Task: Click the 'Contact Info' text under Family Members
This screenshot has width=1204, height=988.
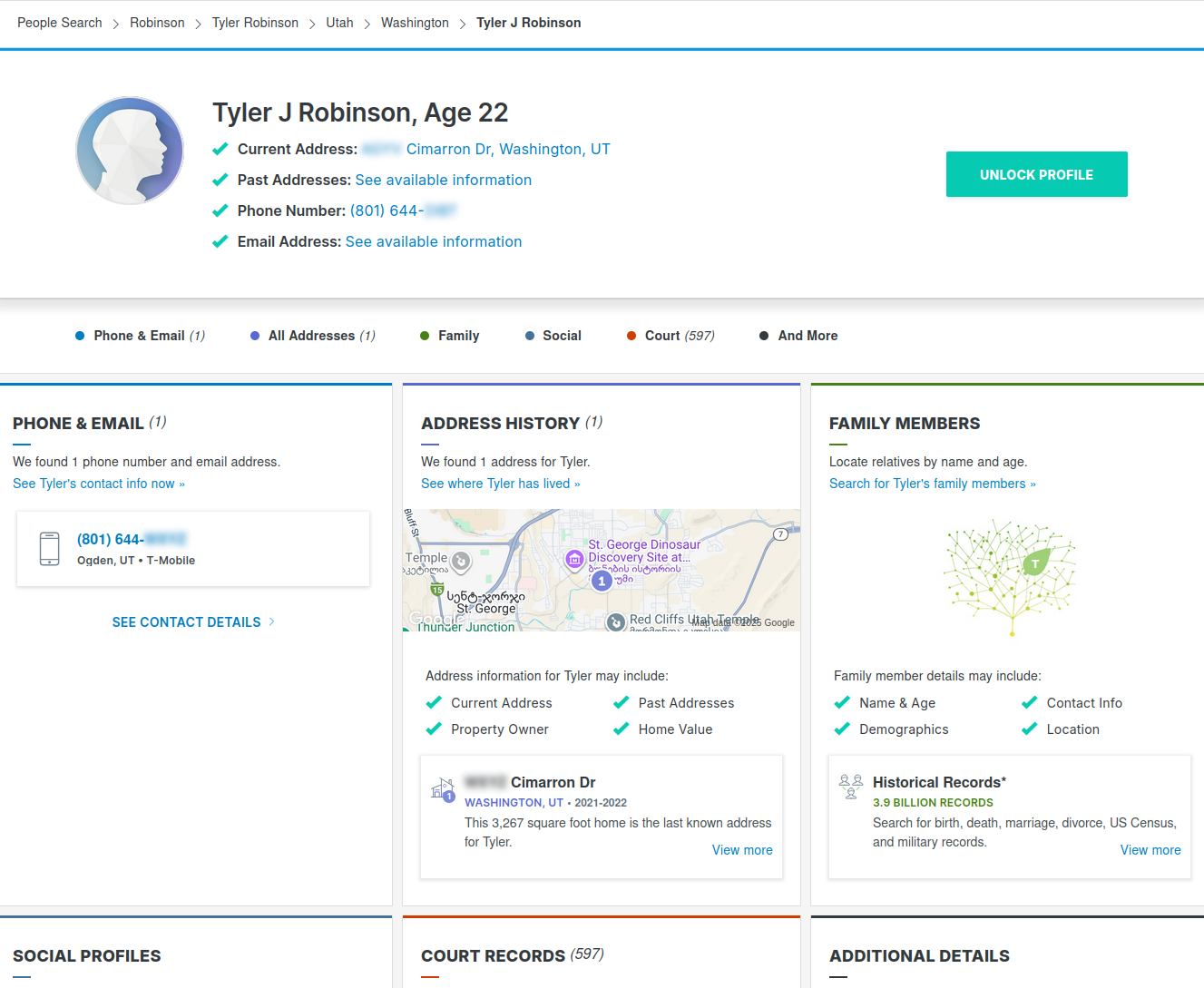Action: (x=1084, y=703)
